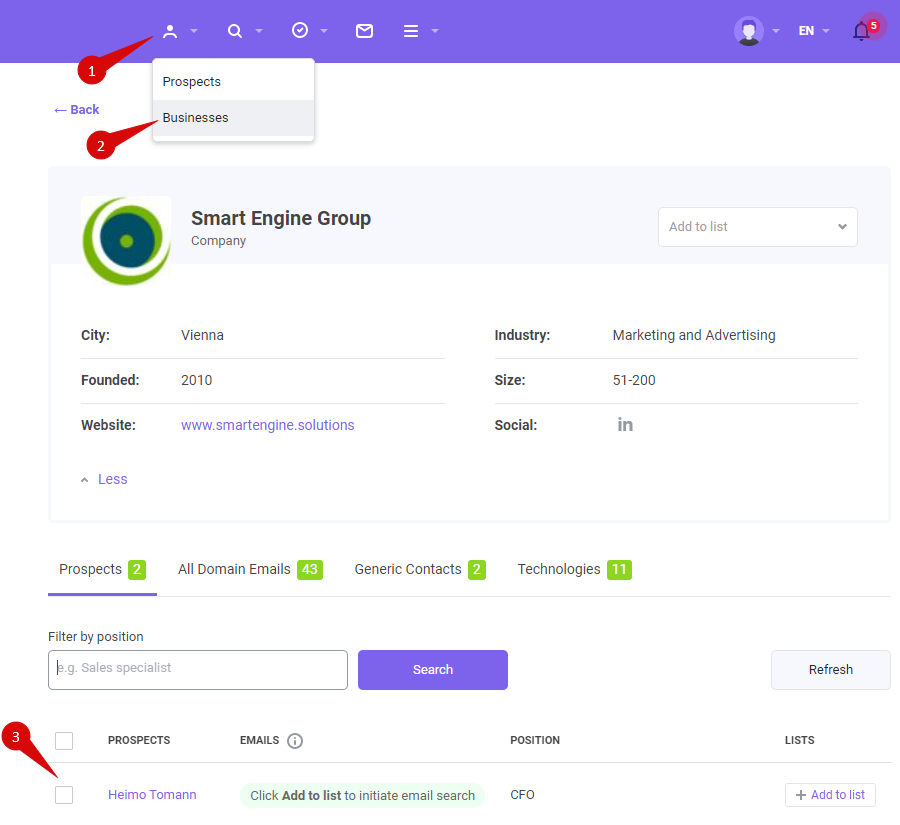This screenshot has height=825, width=900.
Task: Click the 51-200 size value
Action: (x=634, y=380)
